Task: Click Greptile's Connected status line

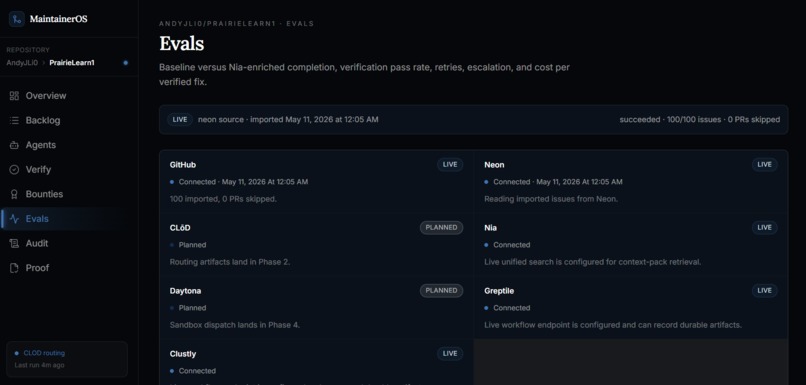Action: [x=507, y=308]
